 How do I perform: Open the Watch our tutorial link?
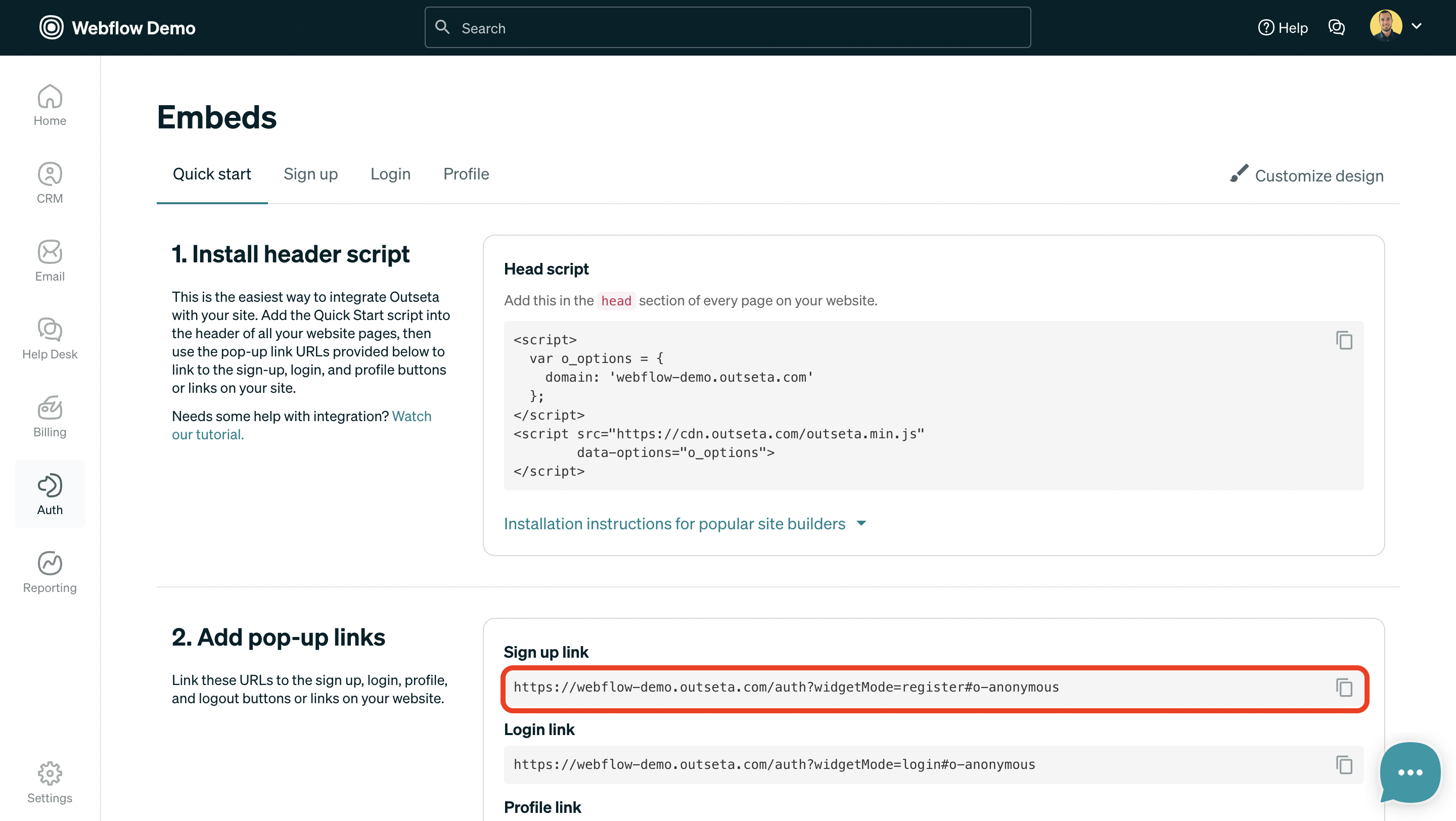pyautogui.click(x=301, y=425)
